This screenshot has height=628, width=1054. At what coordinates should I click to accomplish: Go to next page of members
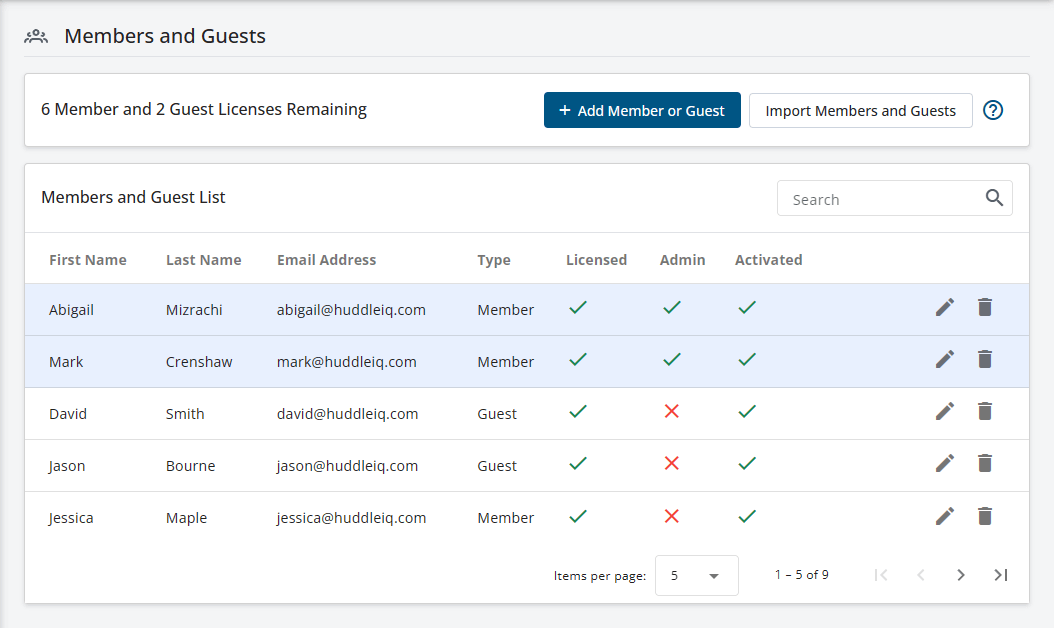point(961,575)
